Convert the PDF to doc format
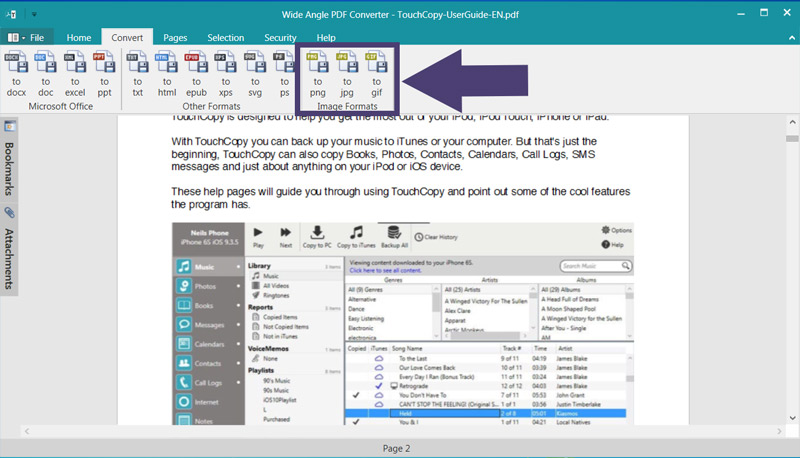800x458 pixels. coord(45,73)
